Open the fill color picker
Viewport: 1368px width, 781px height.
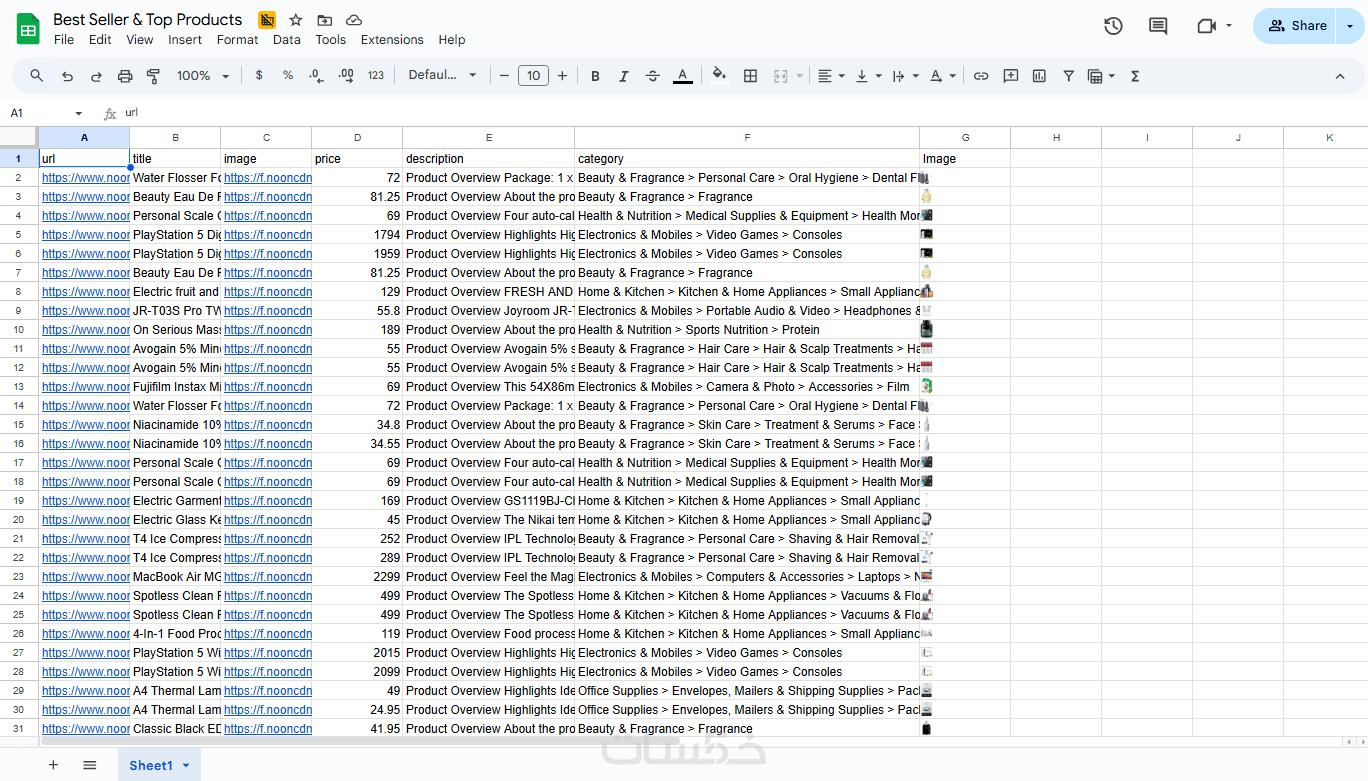click(x=719, y=76)
